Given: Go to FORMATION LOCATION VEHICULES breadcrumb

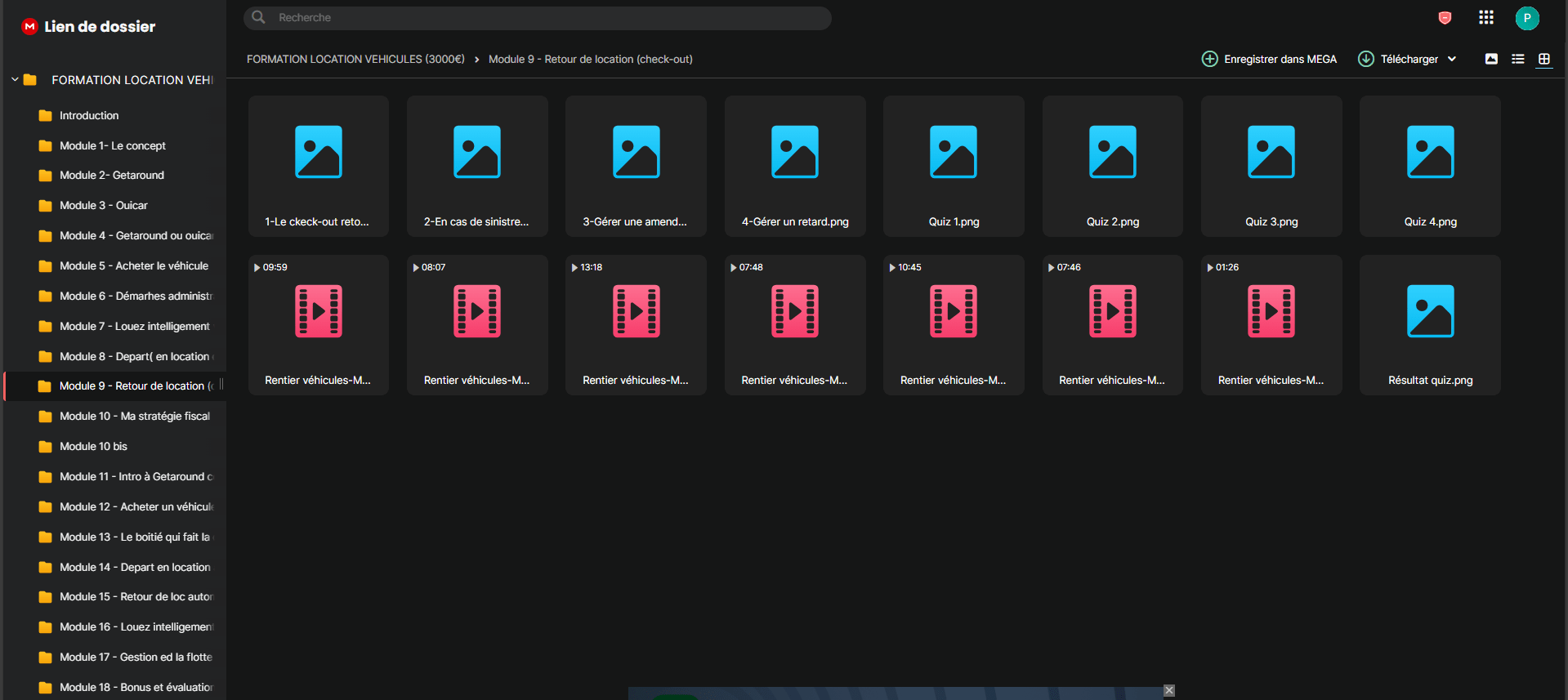Looking at the screenshot, I should click(355, 59).
